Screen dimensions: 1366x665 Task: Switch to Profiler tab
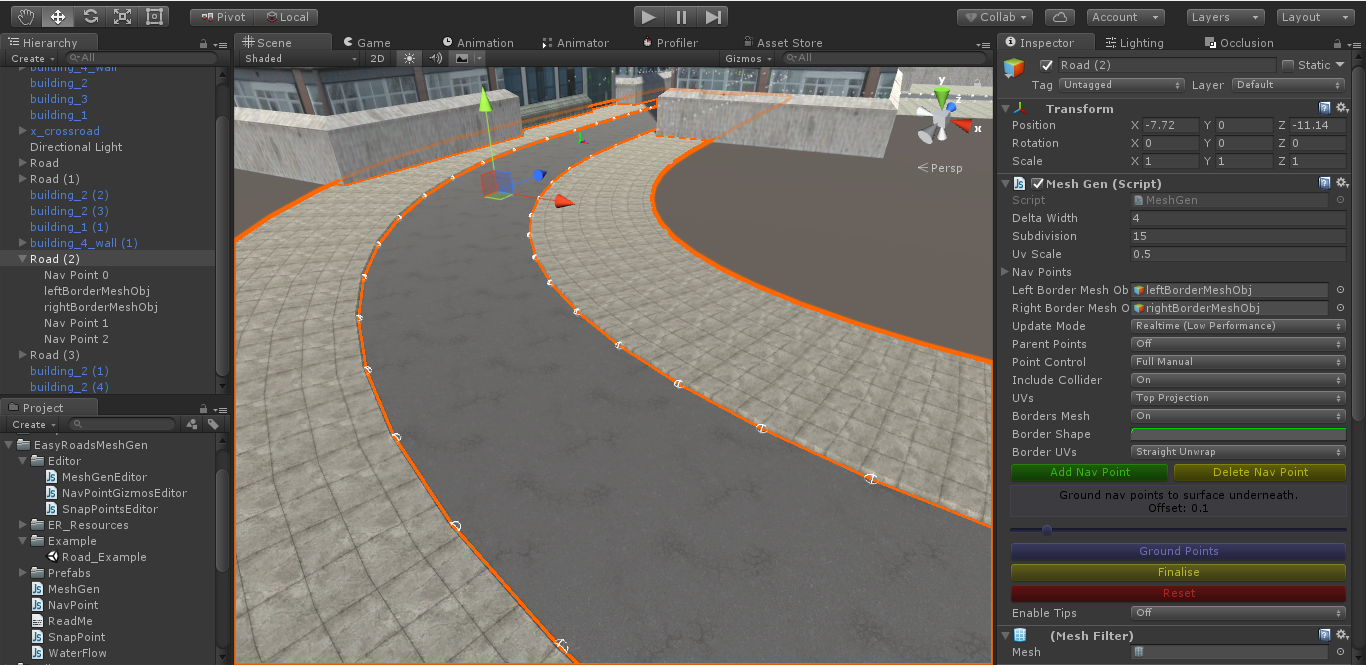pyautogui.click(x=670, y=43)
